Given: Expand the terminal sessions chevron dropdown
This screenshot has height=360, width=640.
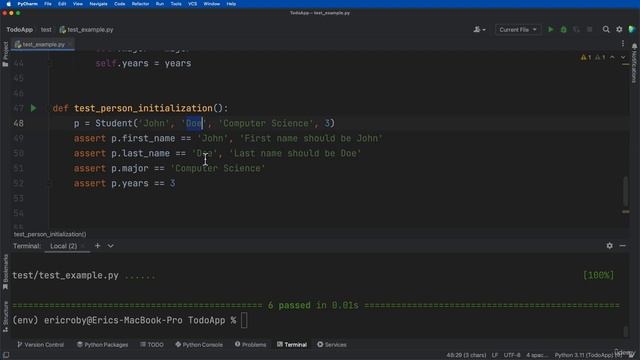Looking at the screenshot, I should point(111,246).
